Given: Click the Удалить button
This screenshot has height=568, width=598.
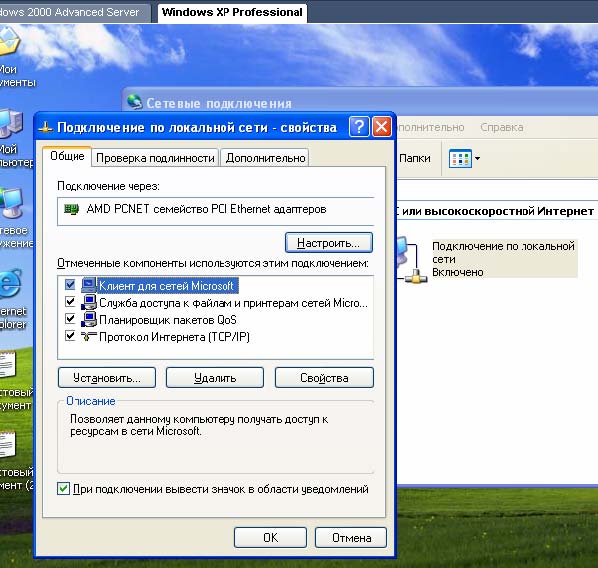Looking at the screenshot, I should (215, 378).
